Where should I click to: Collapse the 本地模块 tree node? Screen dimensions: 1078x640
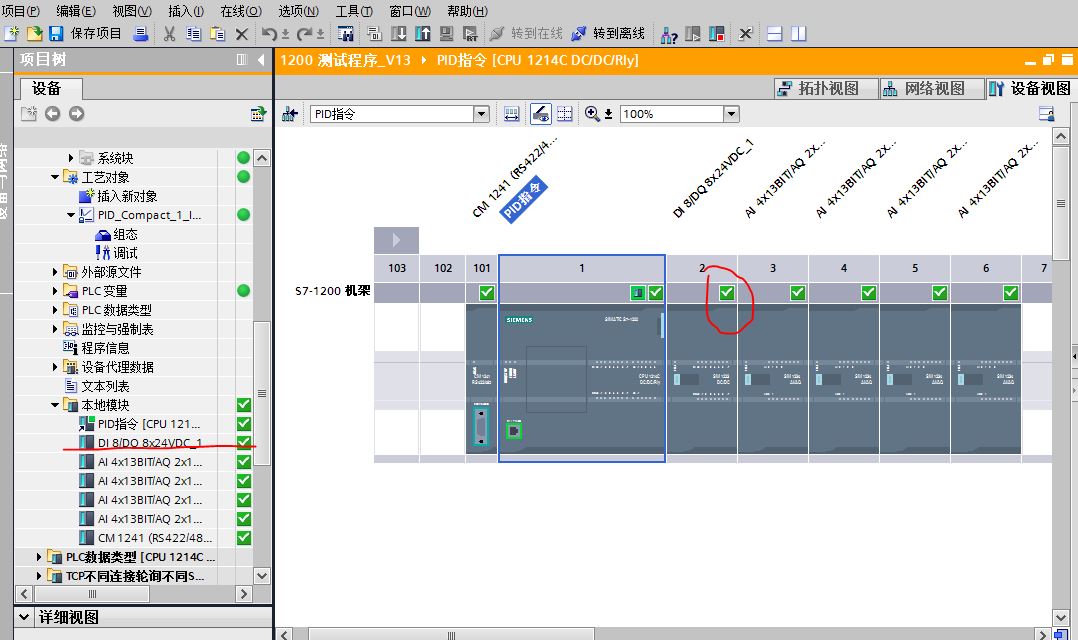click(55, 405)
